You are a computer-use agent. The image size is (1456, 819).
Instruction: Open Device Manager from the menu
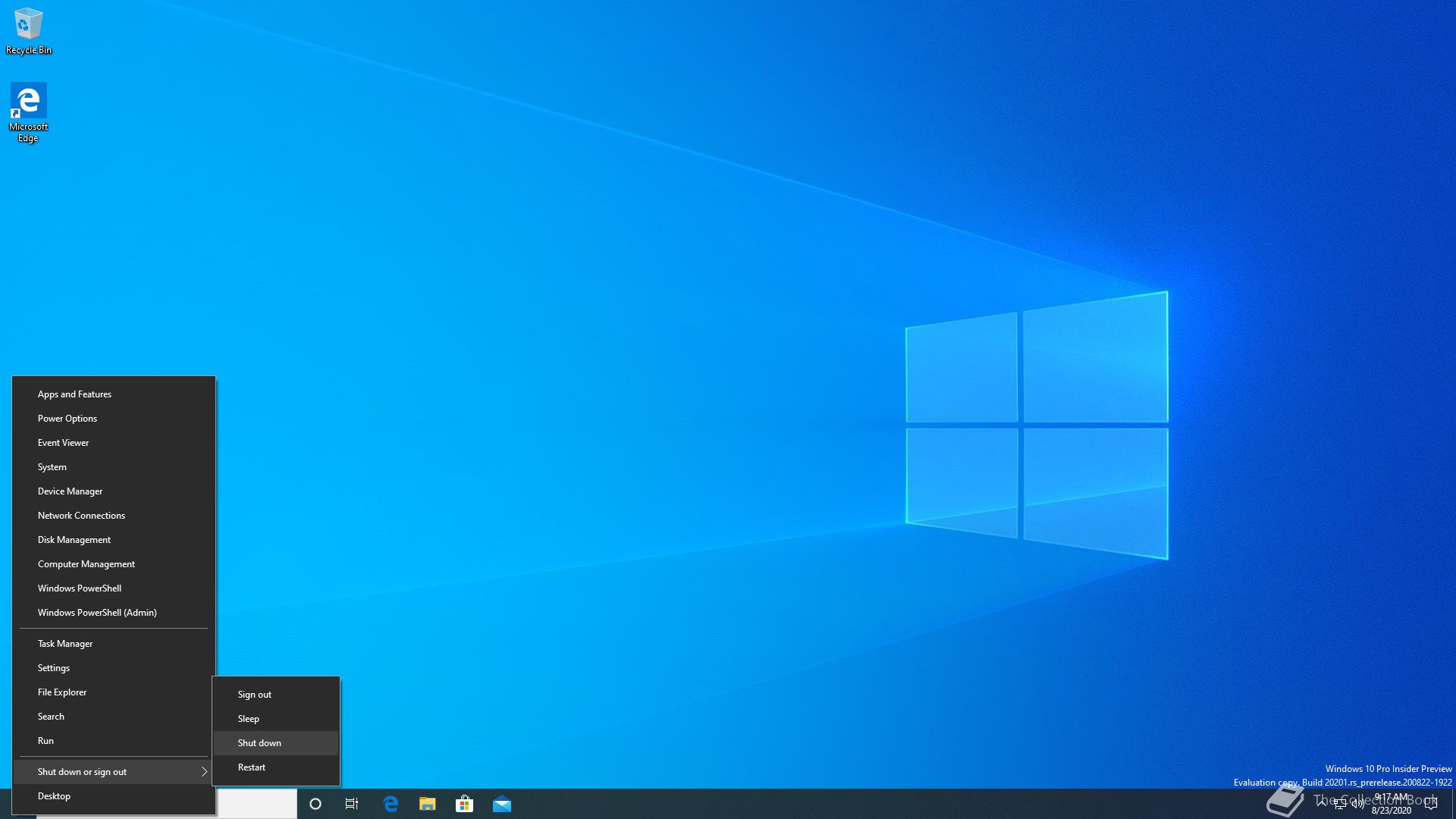coord(70,491)
